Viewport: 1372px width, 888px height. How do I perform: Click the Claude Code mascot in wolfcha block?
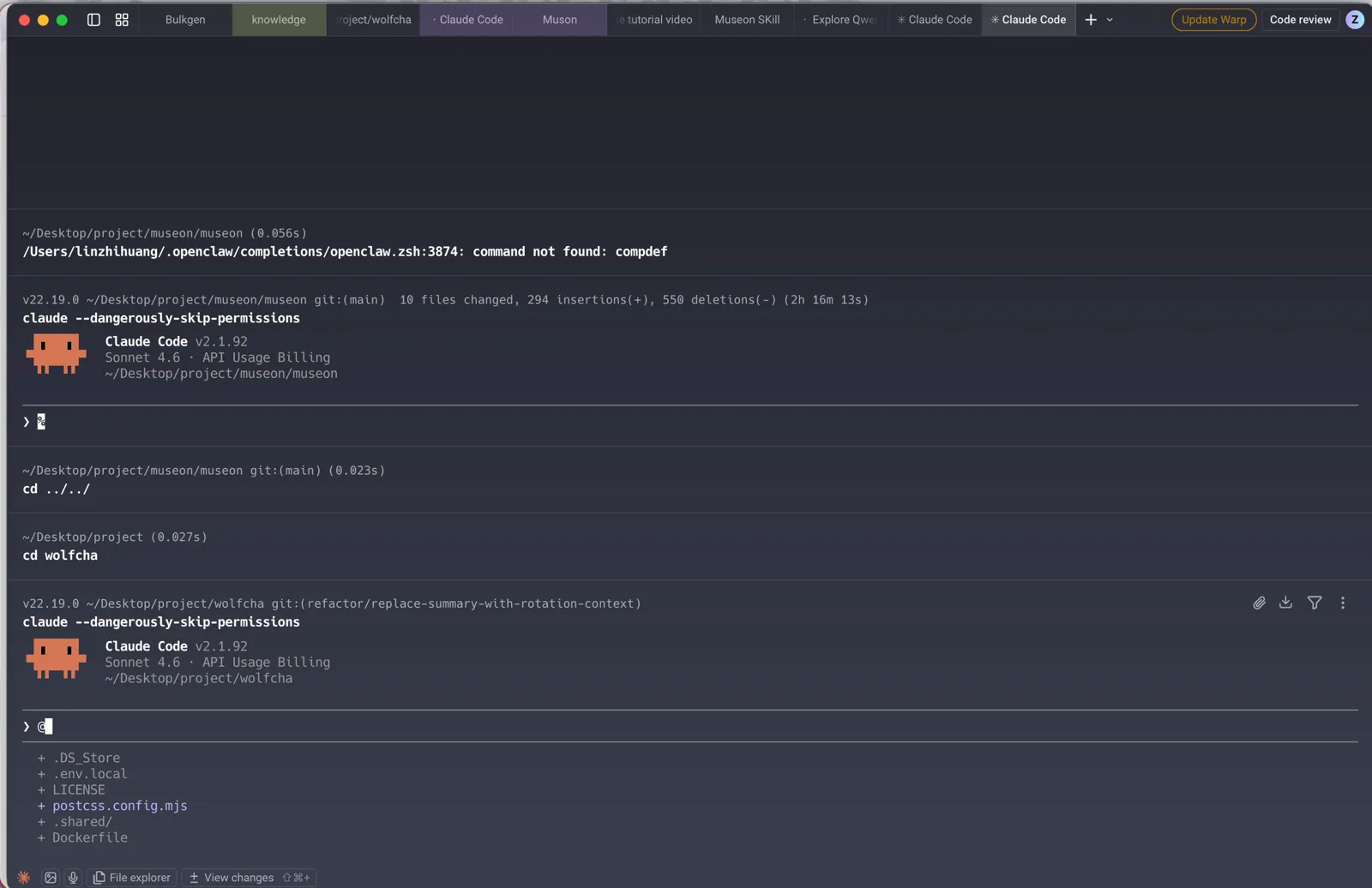(57, 659)
